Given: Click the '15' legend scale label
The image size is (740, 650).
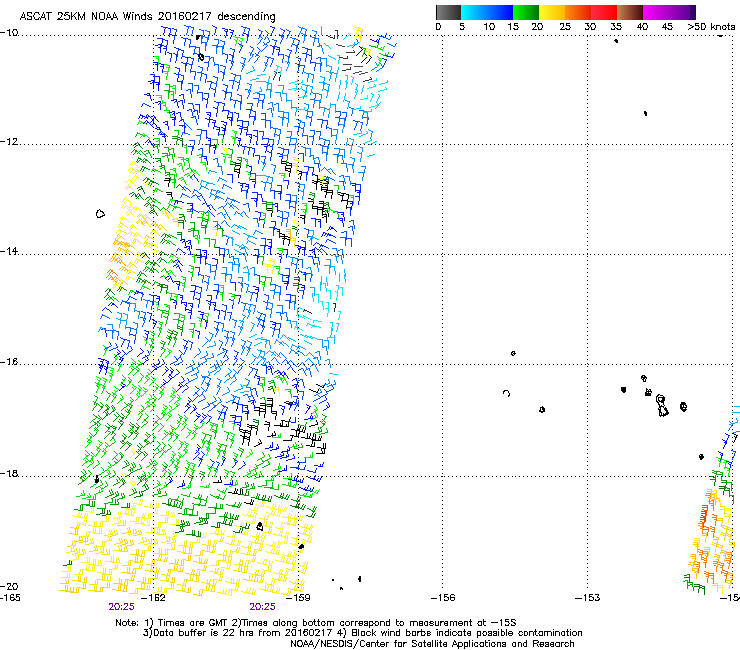Looking at the screenshot, I should tap(513, 27).
